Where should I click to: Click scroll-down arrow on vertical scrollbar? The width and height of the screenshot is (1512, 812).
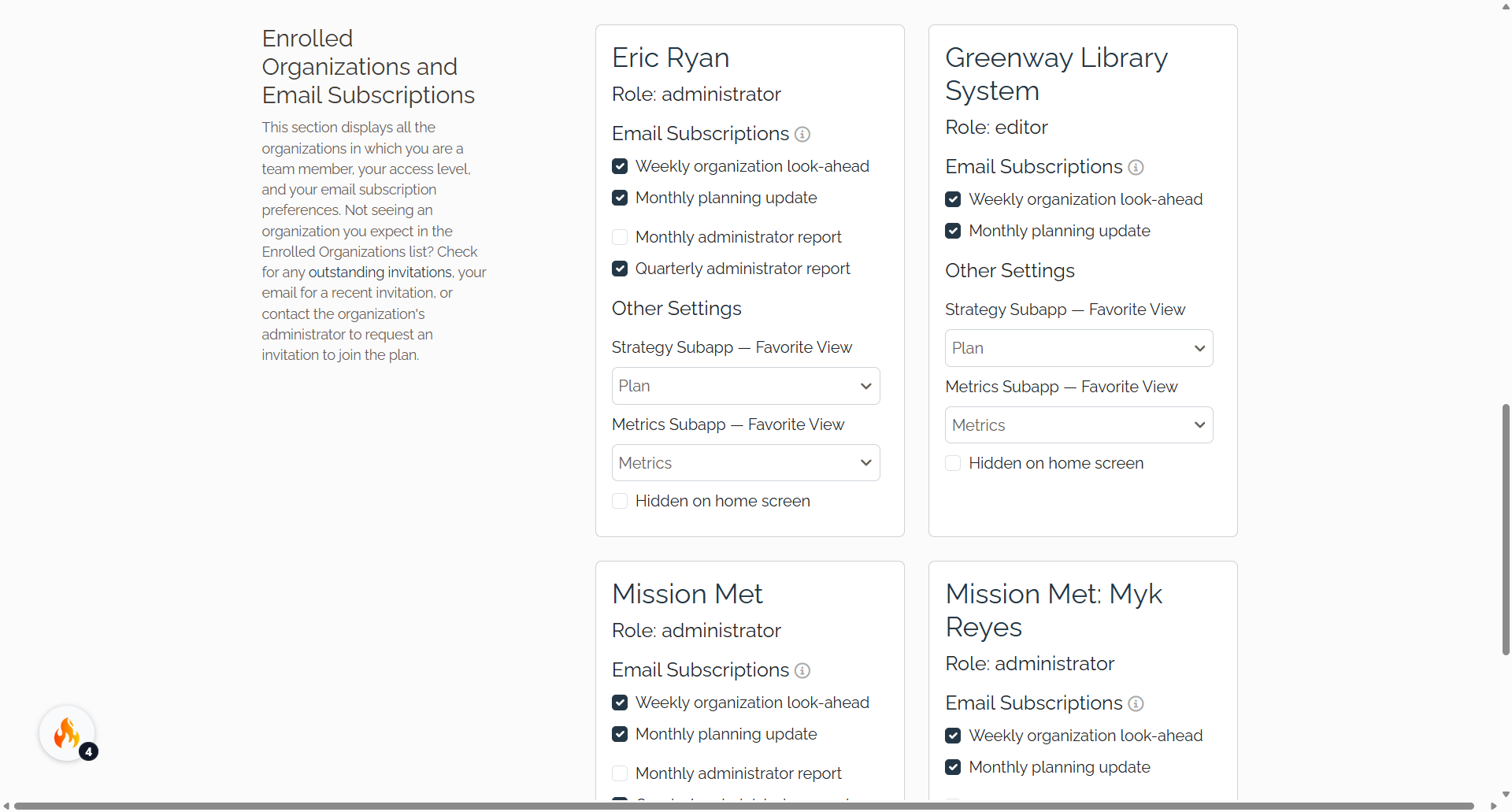point(1506,795)
